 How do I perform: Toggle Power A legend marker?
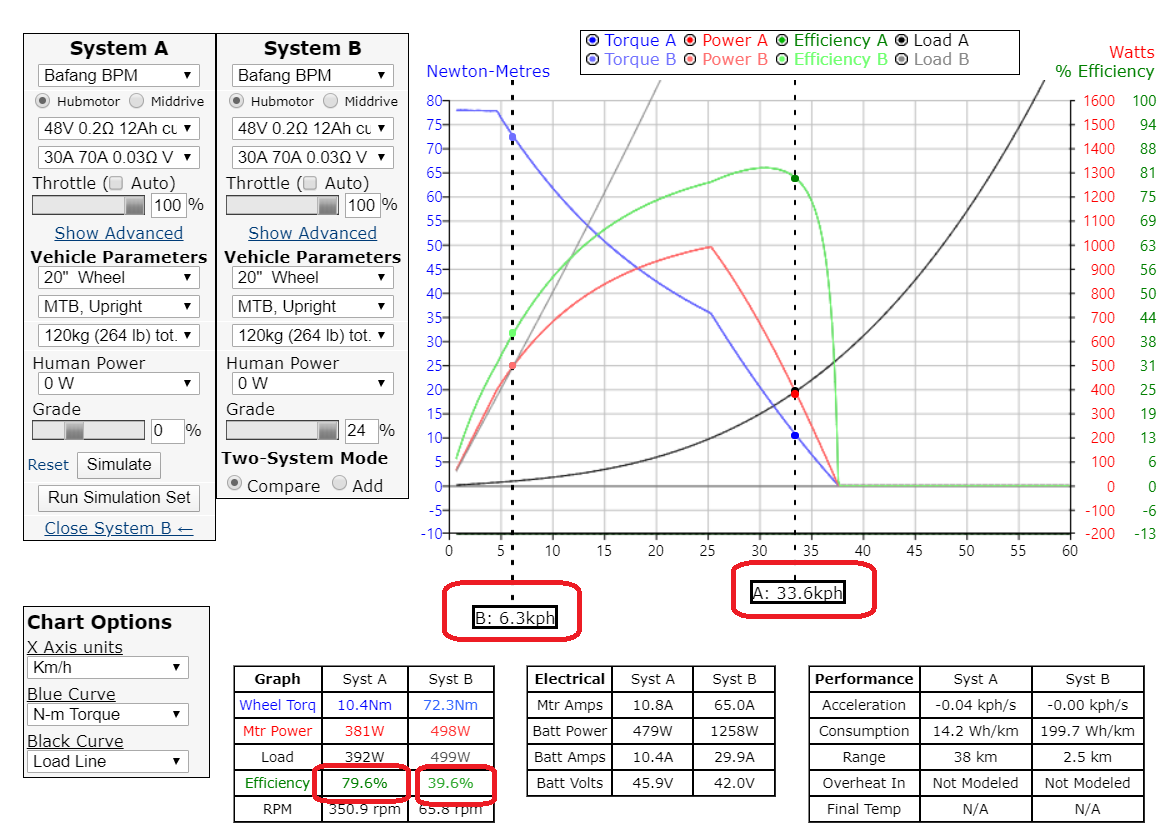[690, 41]
